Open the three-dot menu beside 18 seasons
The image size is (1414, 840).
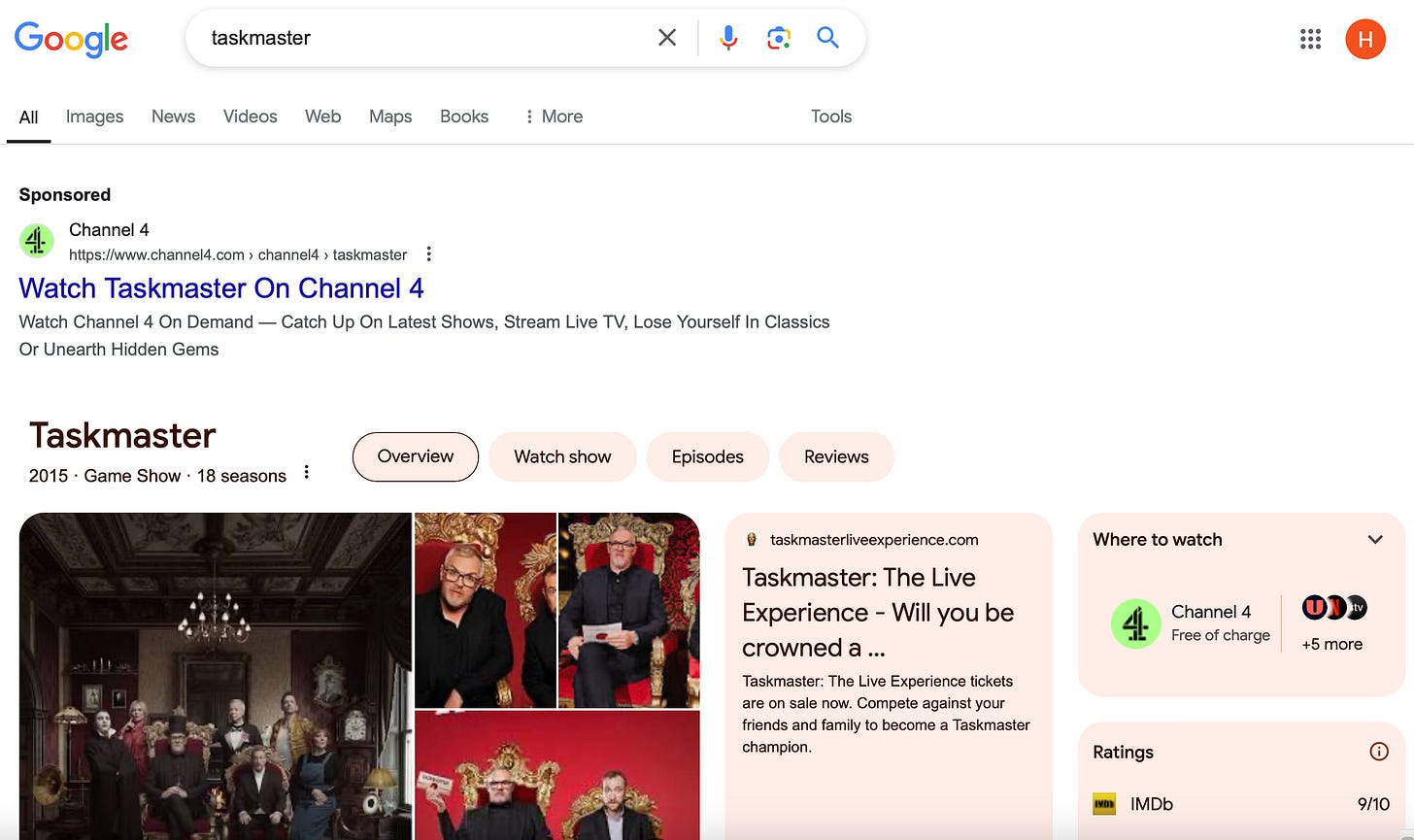click(x=306, y=473)
